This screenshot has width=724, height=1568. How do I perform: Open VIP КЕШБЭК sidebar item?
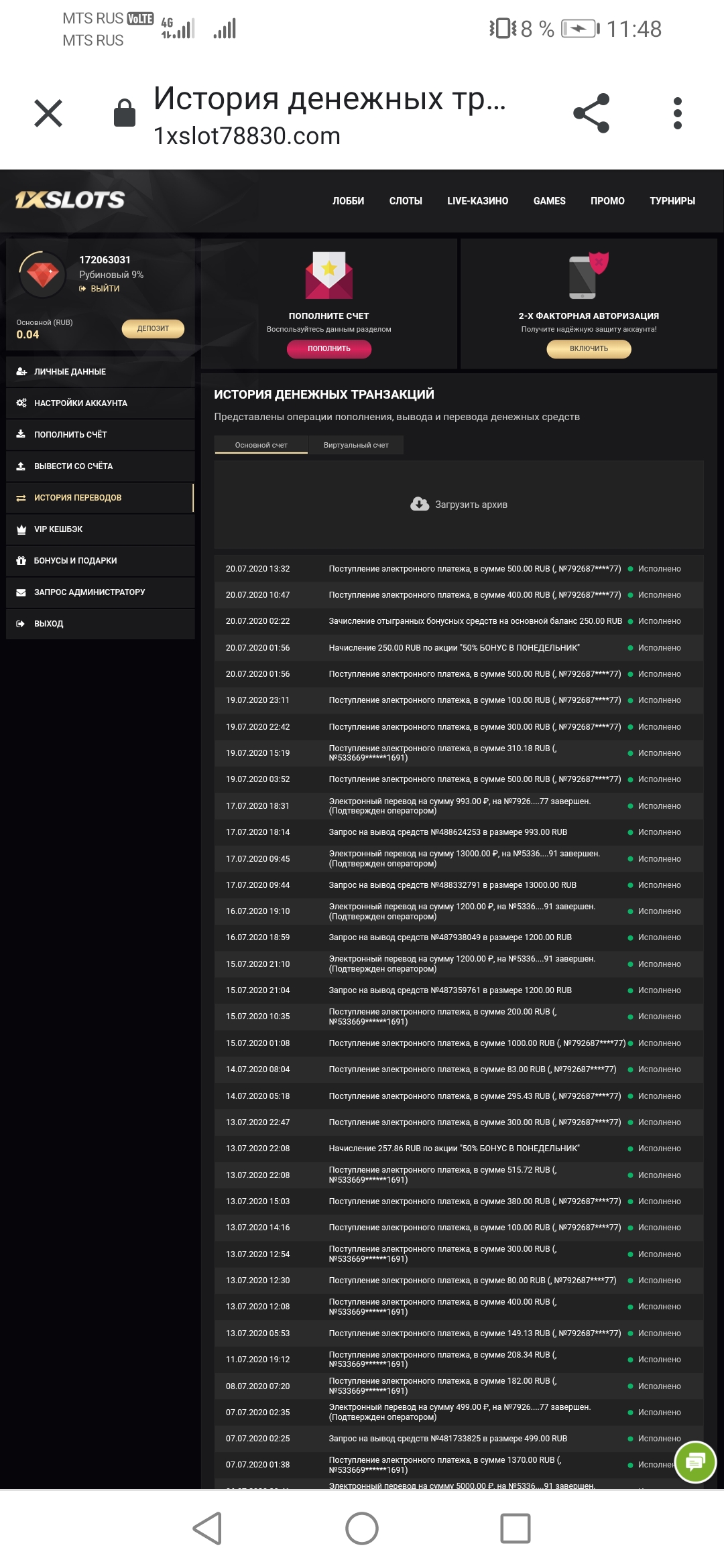(59, 529)
